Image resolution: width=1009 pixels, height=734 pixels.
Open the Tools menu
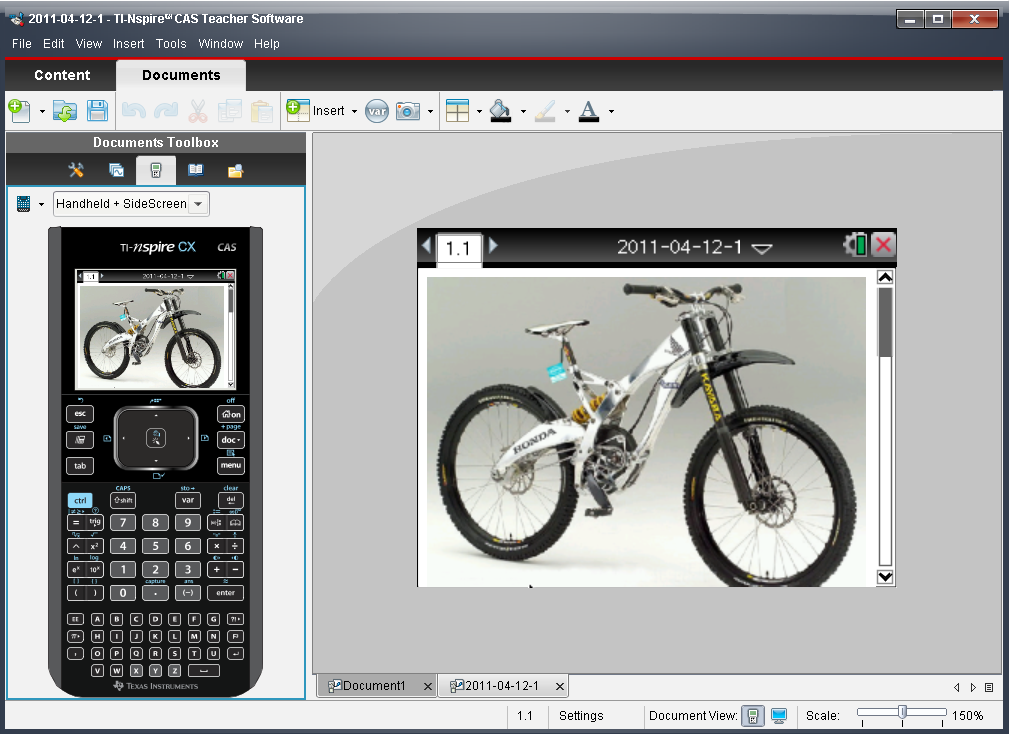pyautogui.click(x=171, y=44)
